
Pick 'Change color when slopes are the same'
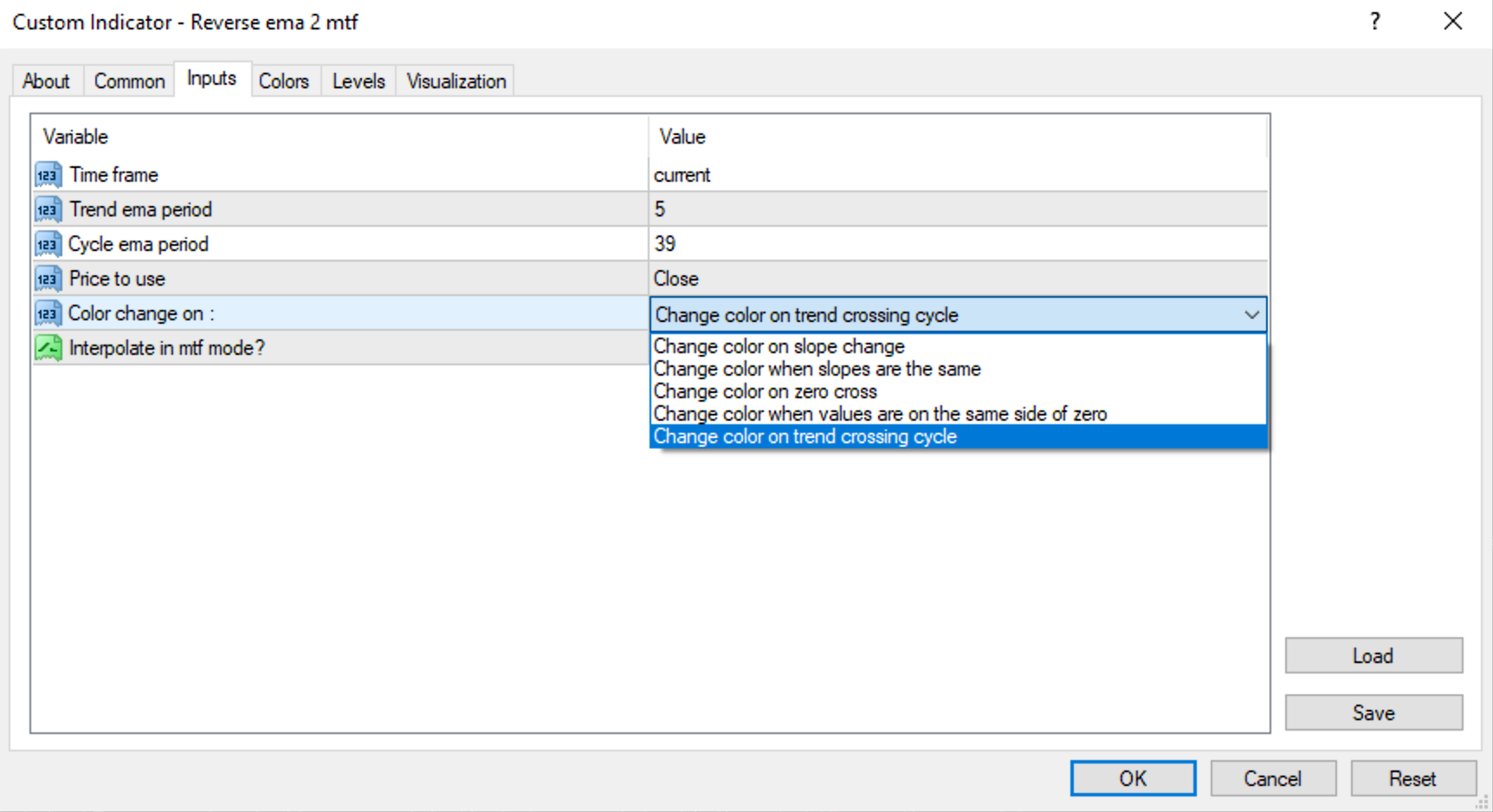pyautogui.click(x=818, y=369)
